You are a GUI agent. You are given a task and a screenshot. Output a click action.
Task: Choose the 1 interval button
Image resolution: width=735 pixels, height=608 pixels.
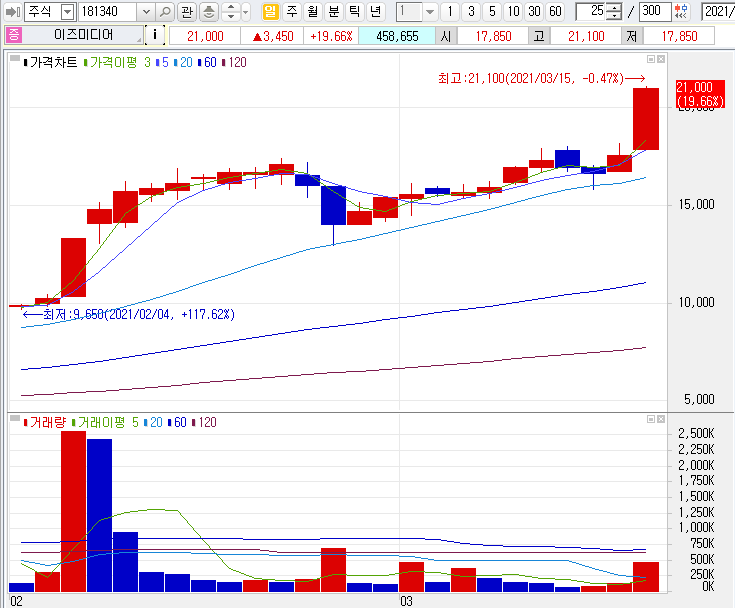[x=450, y=11]
